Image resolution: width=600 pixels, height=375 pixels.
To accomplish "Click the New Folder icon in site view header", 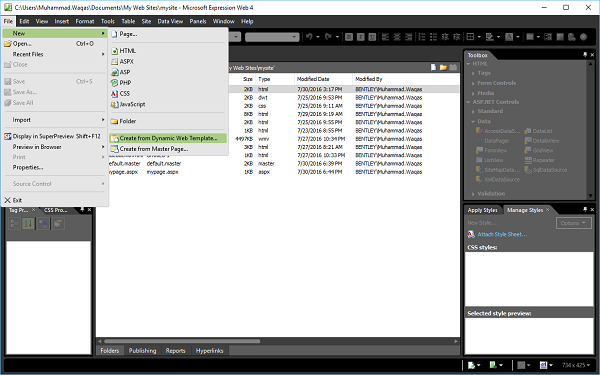I will coord(443,68).
